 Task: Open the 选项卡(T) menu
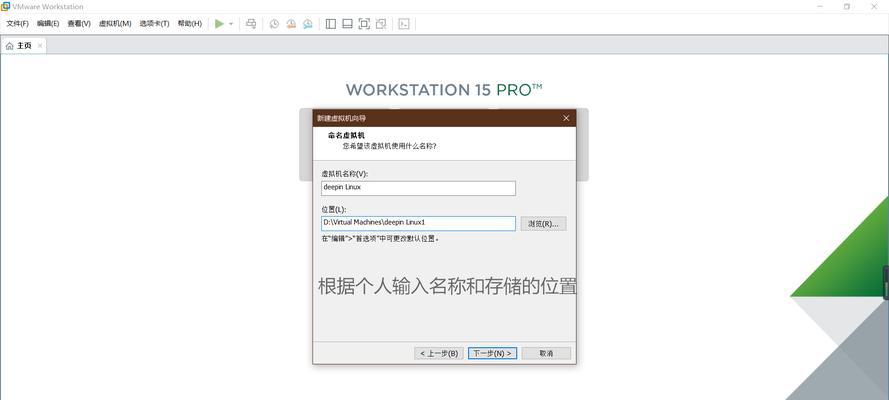pos(154,24)
